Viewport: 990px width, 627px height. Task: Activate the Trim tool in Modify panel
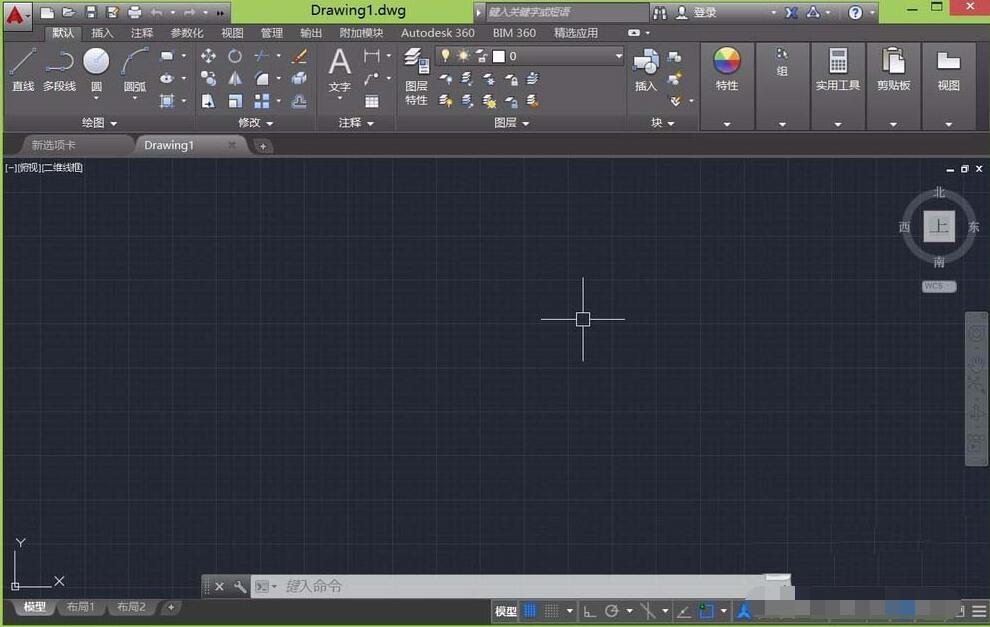tap(261, 56)
